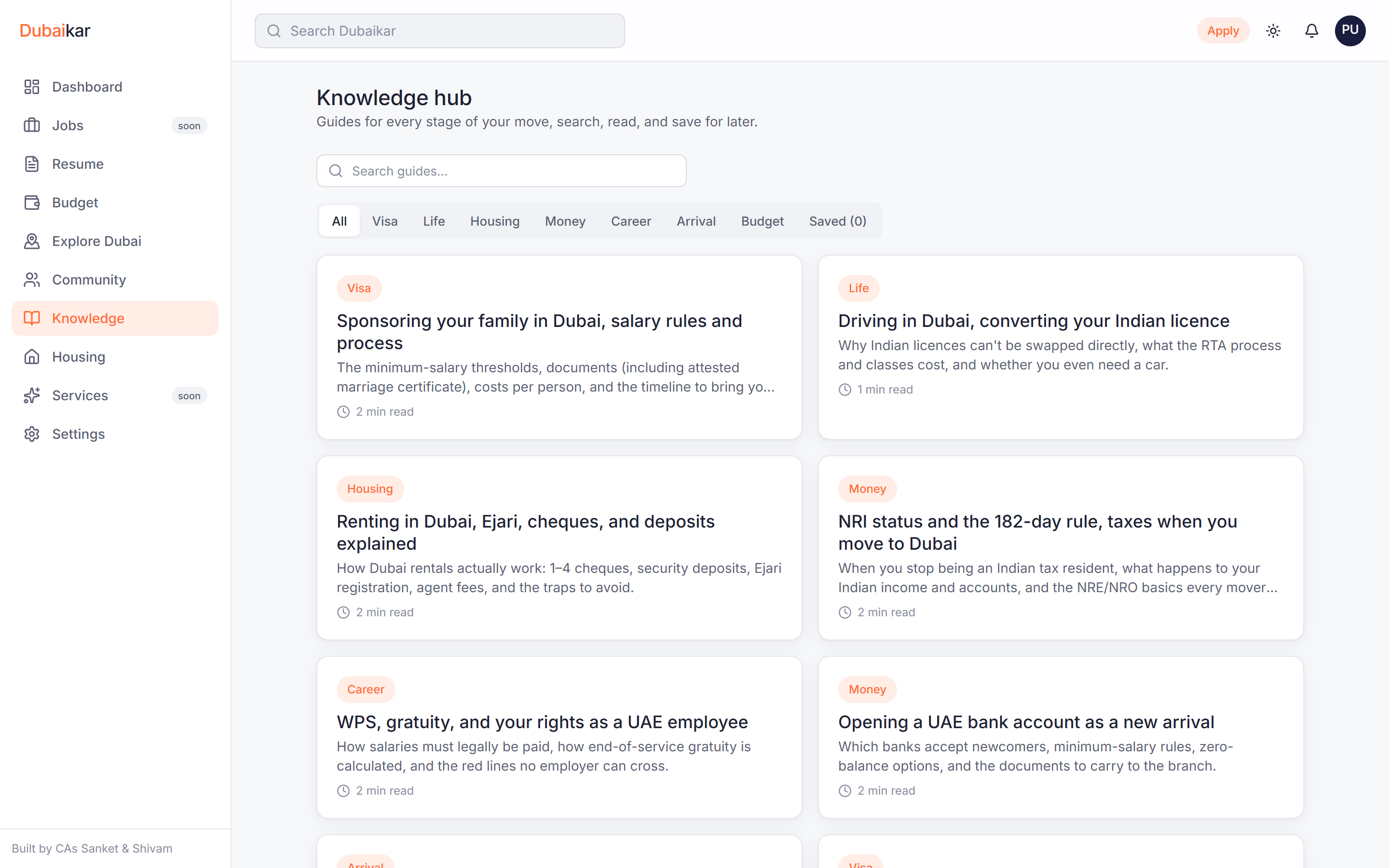Click the magnifier in Search Dubaikar bar
This screenshot has width=1389, height=868.
(274, 31)
